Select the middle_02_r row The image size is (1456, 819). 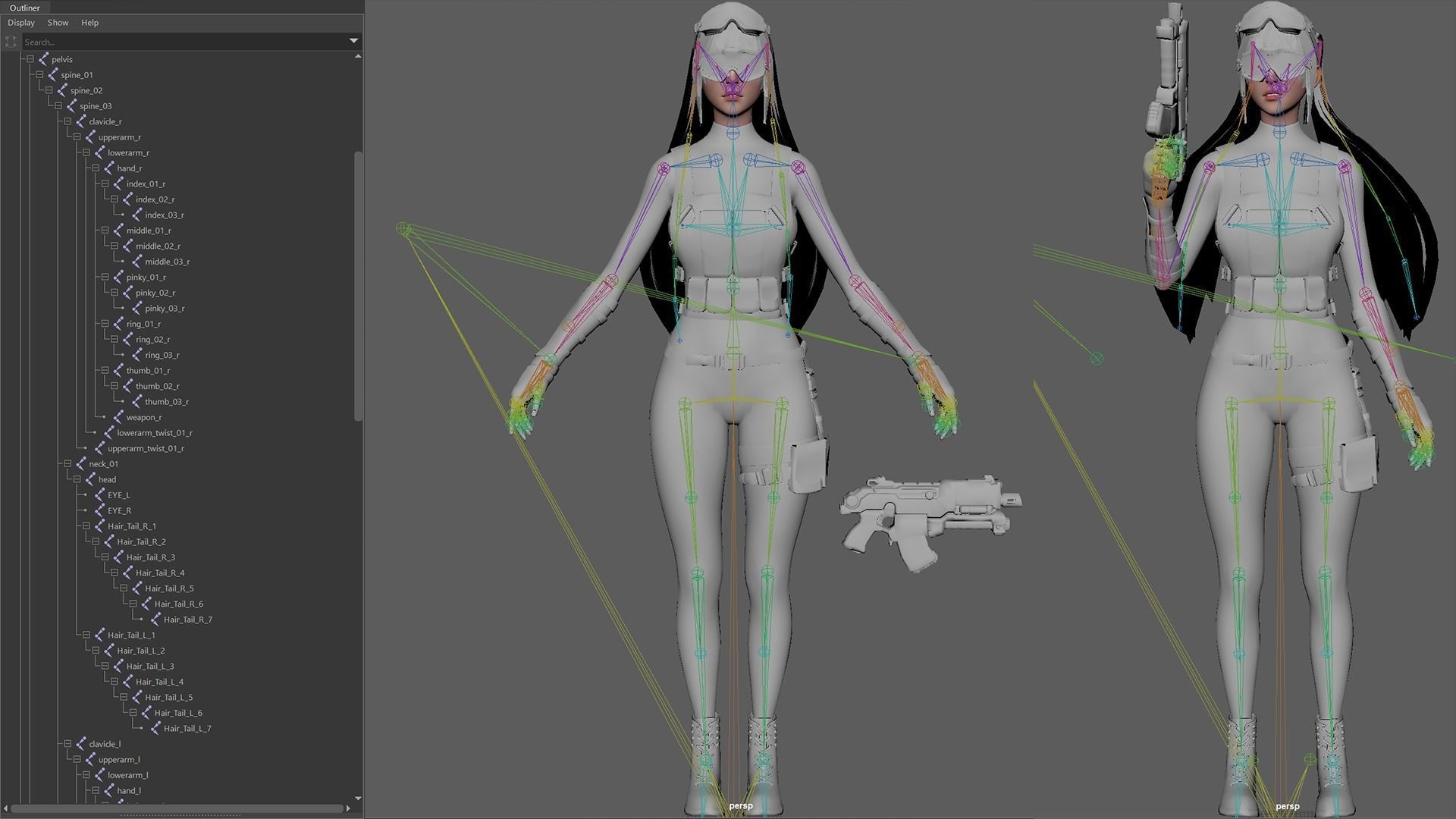click(158, 246)
